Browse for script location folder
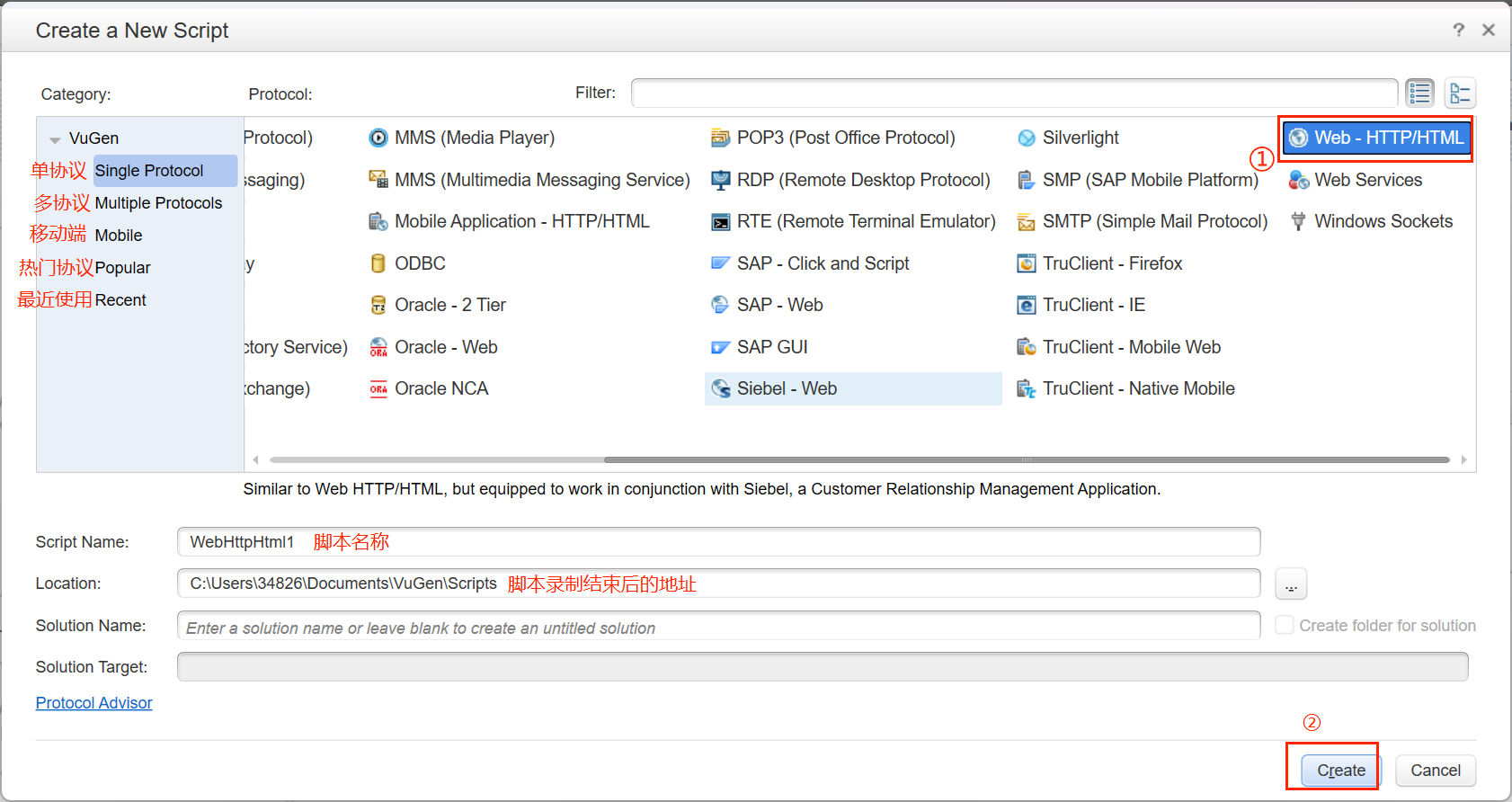1512x802 pixels. click(x=1291, y=584)
